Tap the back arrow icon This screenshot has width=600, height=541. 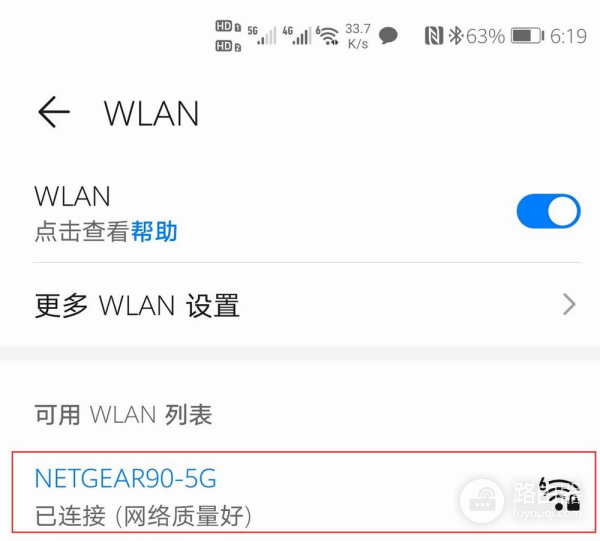pos(54,112)
